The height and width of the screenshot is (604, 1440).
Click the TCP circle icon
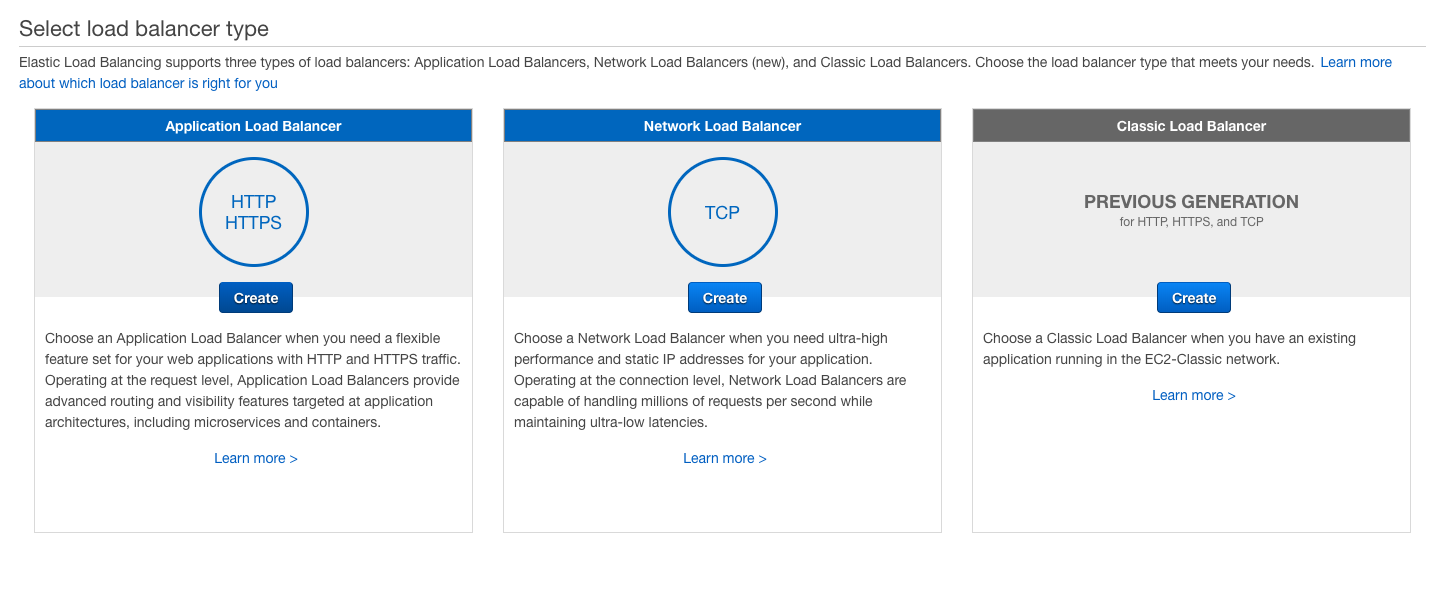[x=722, y=212]
